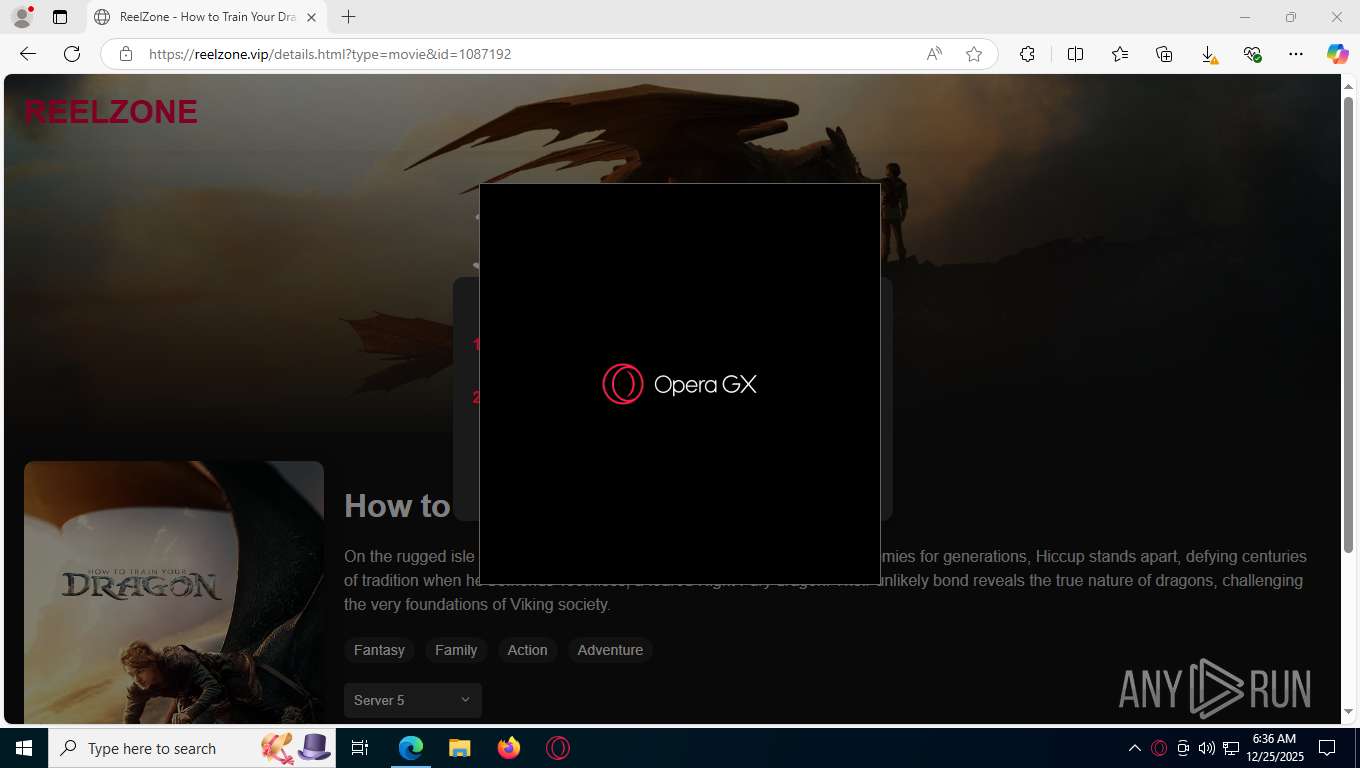View site information lock icon
The width and height of the screenshot is (1360, 768).
(x=126, y=54)
